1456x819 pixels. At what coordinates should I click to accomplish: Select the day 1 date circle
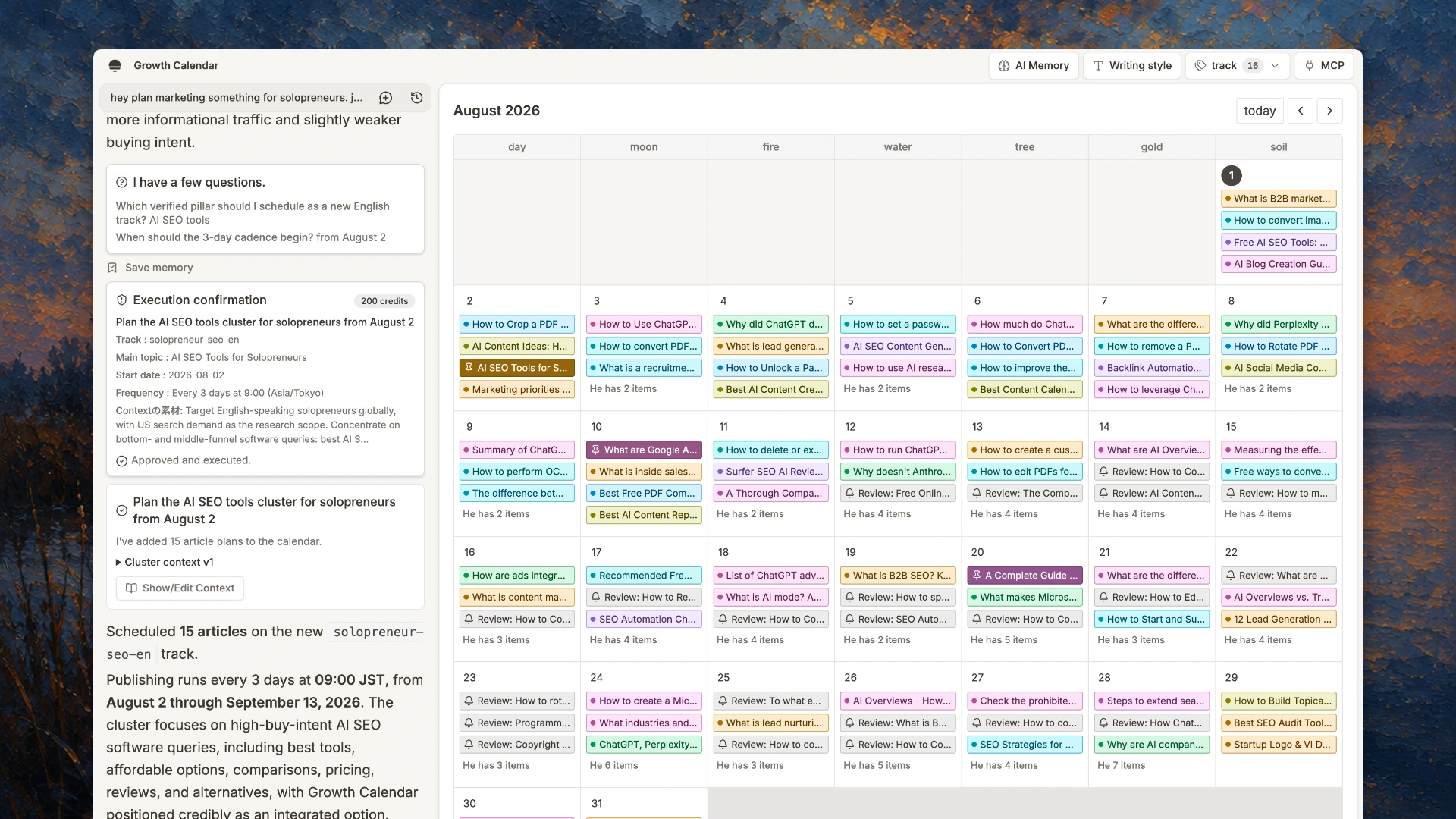tap(1232, 176)
